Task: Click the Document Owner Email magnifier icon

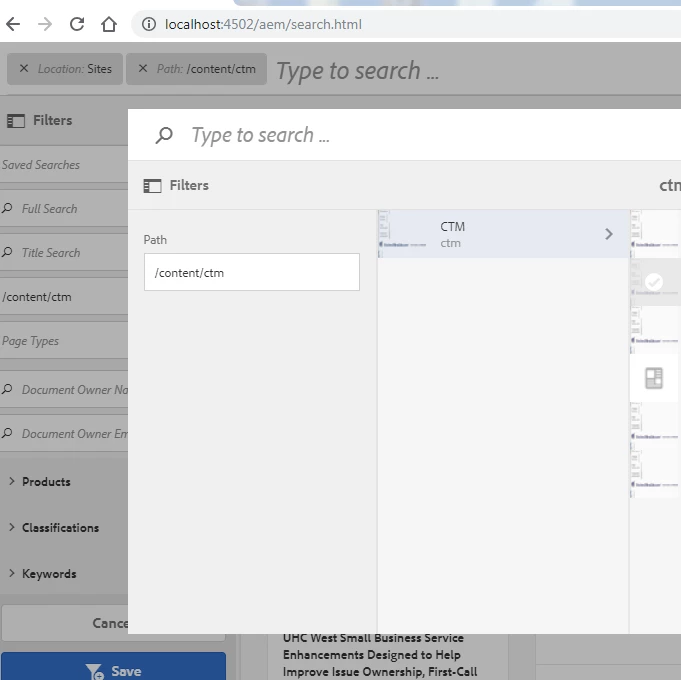Action: point(7,433)
